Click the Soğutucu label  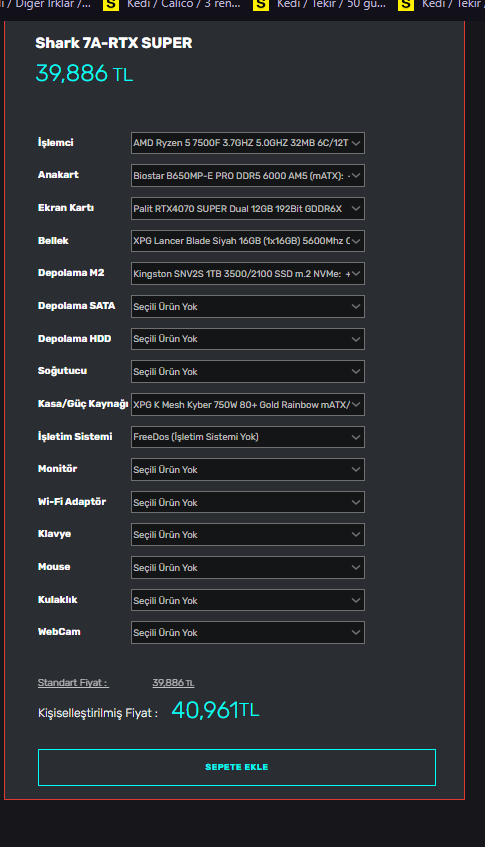click(62, 371)
